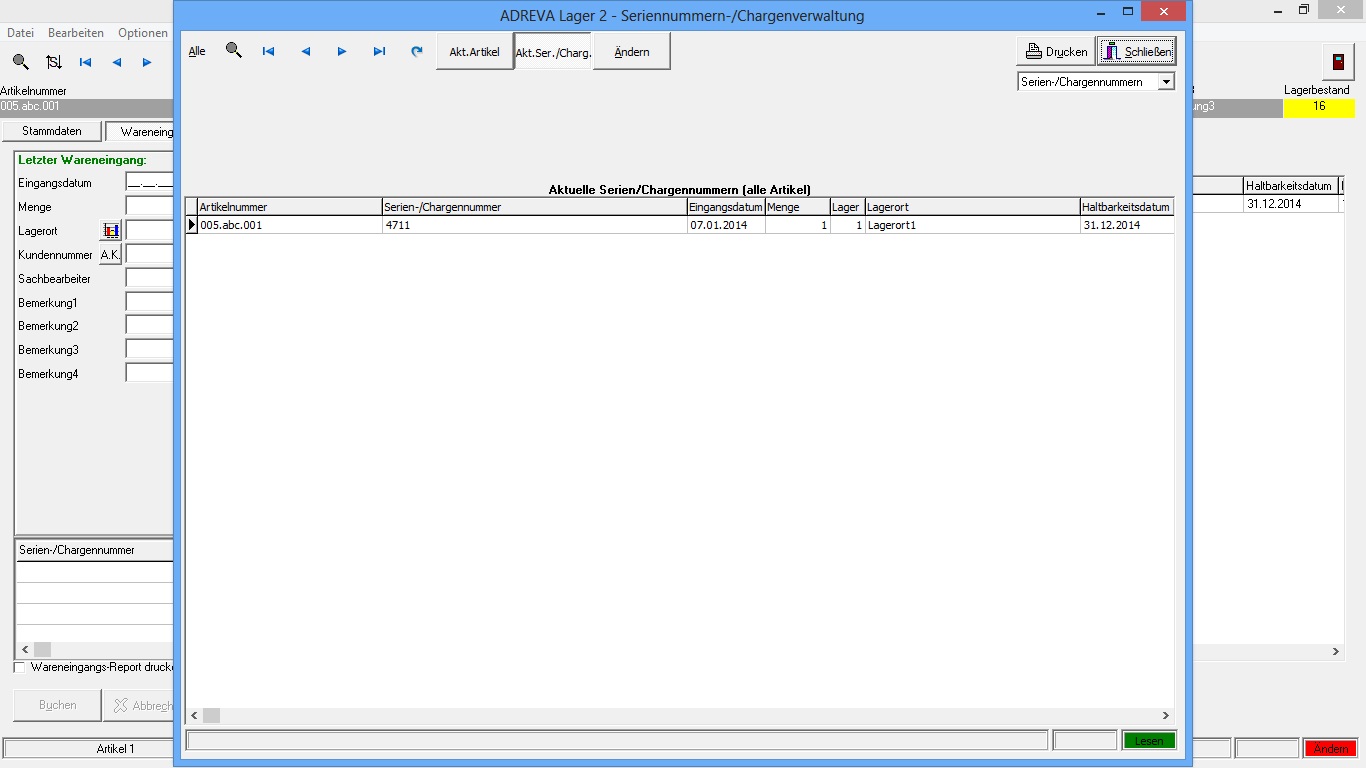Viewport: 1366px width, 768px height.
Task: Select Artikelnummer column header
Action: click(x=290, y=207)
